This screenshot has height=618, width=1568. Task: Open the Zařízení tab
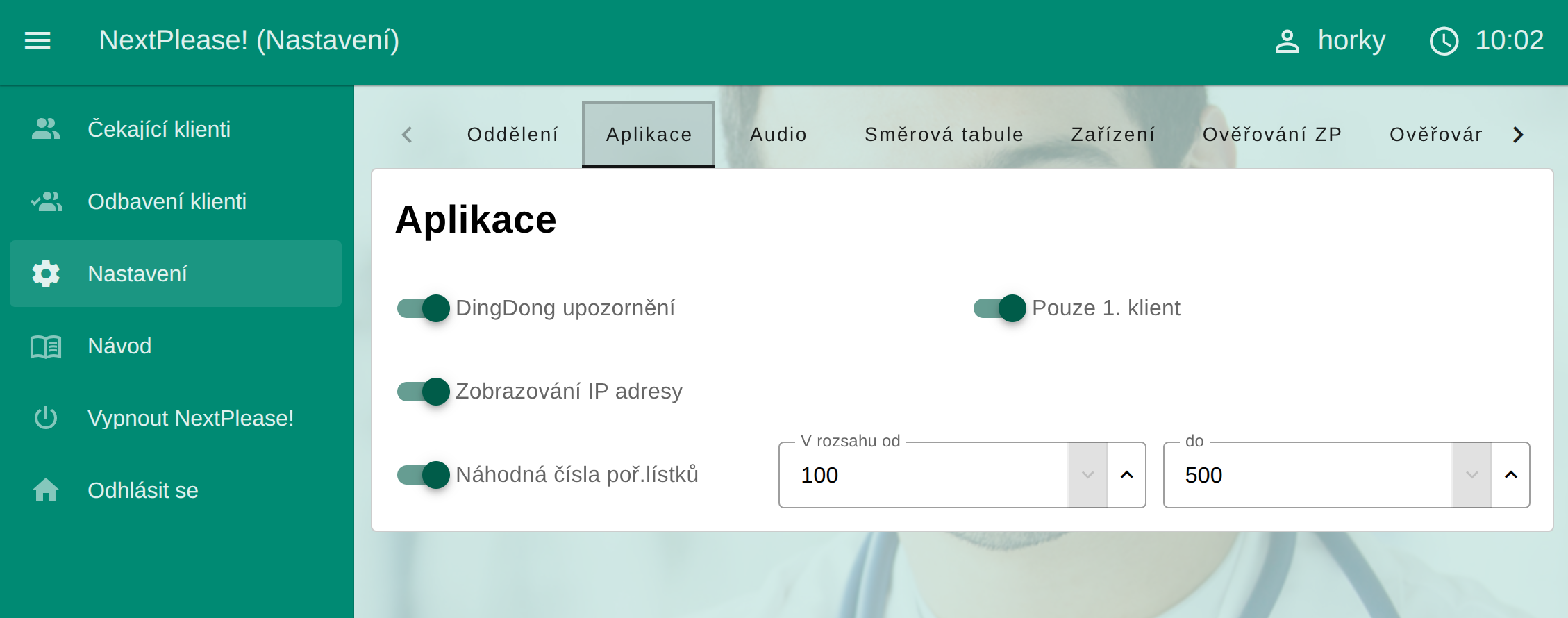tap(1113, 135)
